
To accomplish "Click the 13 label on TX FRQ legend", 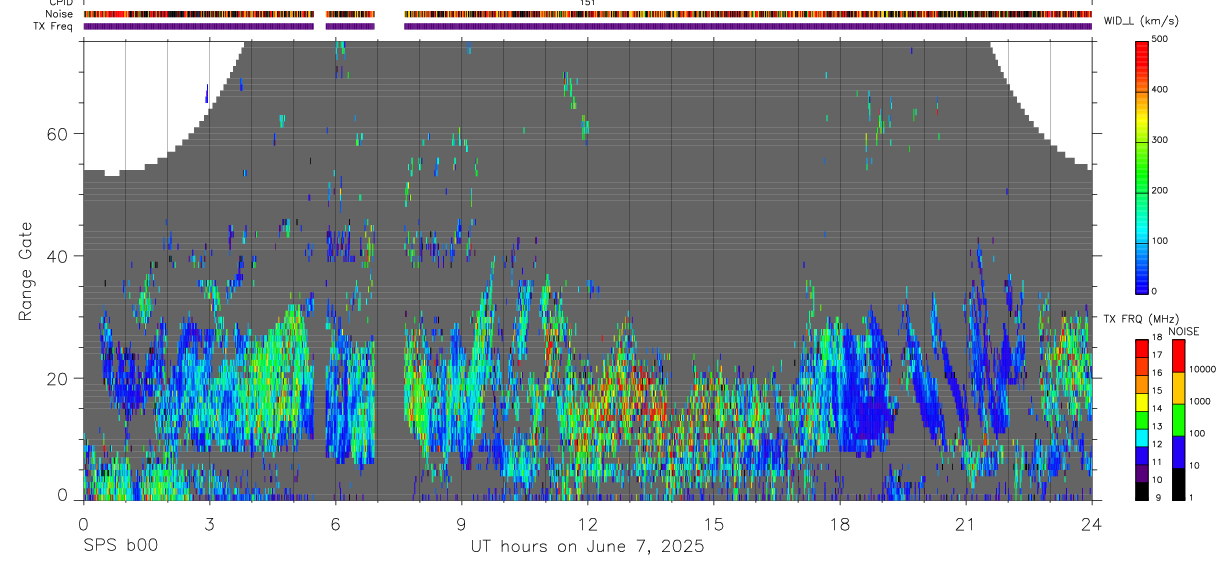I will [x=1156, y=426].
